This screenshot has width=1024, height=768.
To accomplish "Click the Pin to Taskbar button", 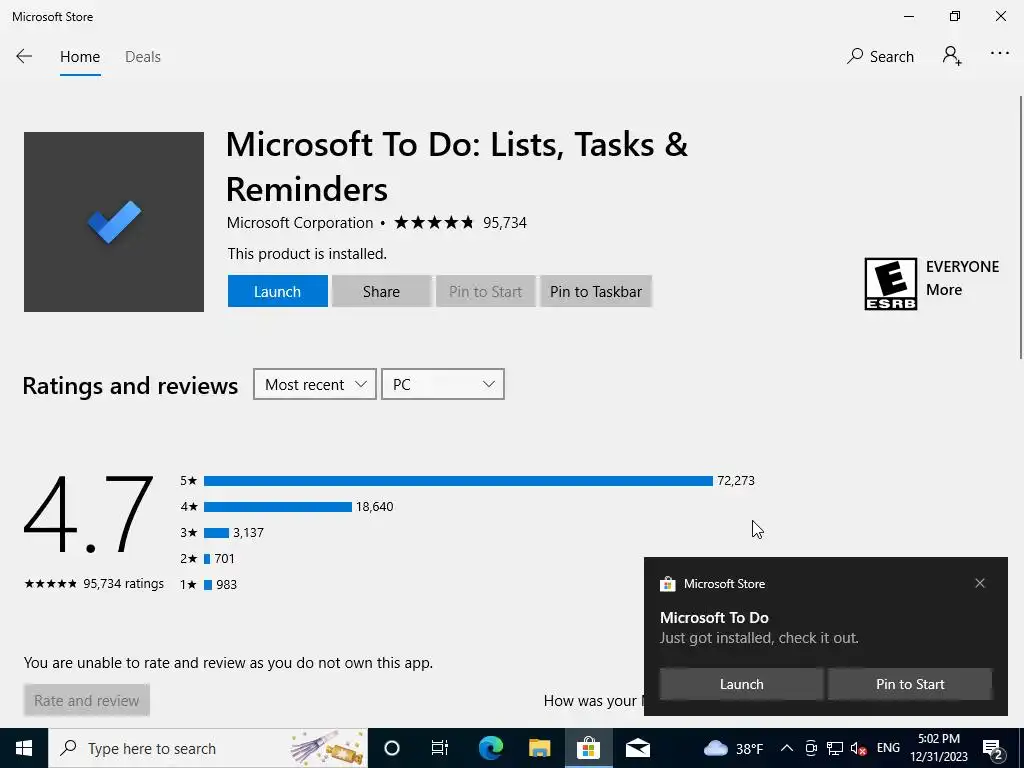I will 596,291.
